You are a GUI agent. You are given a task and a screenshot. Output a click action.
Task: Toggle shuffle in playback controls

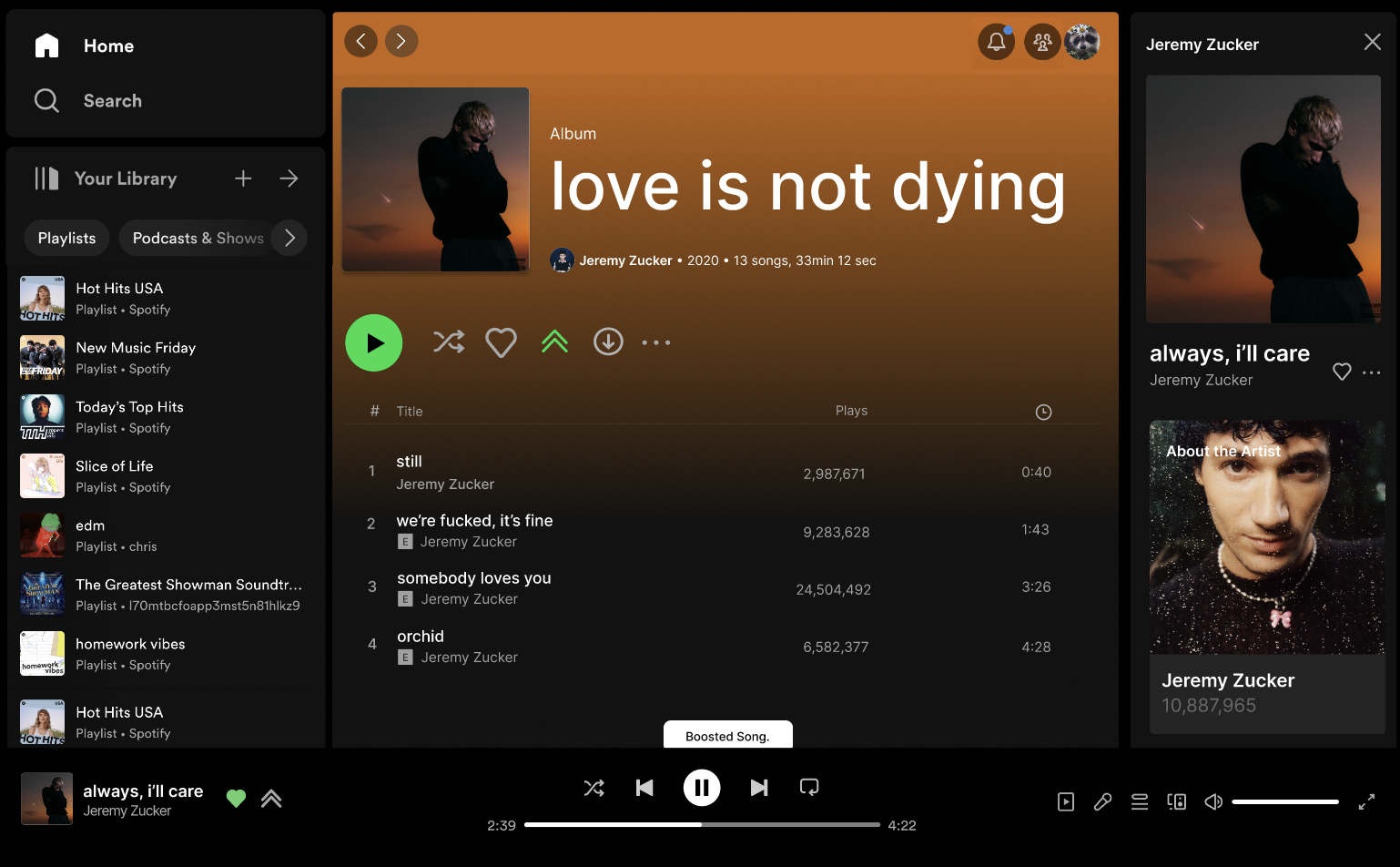coord(593,788)
